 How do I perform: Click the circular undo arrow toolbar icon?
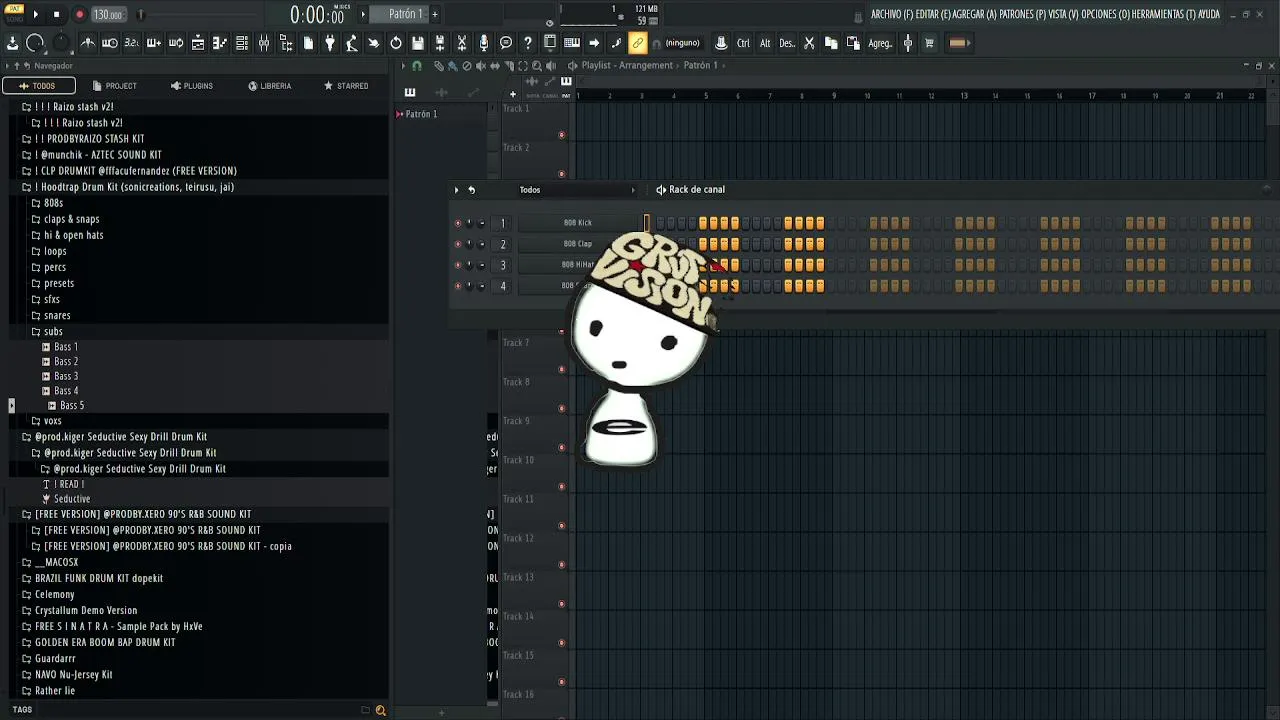396,43
